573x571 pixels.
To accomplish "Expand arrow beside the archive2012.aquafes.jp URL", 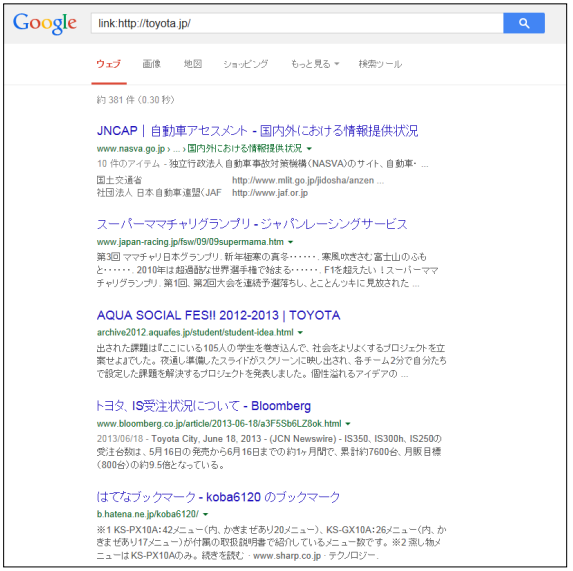I will [x=300, y=332].
